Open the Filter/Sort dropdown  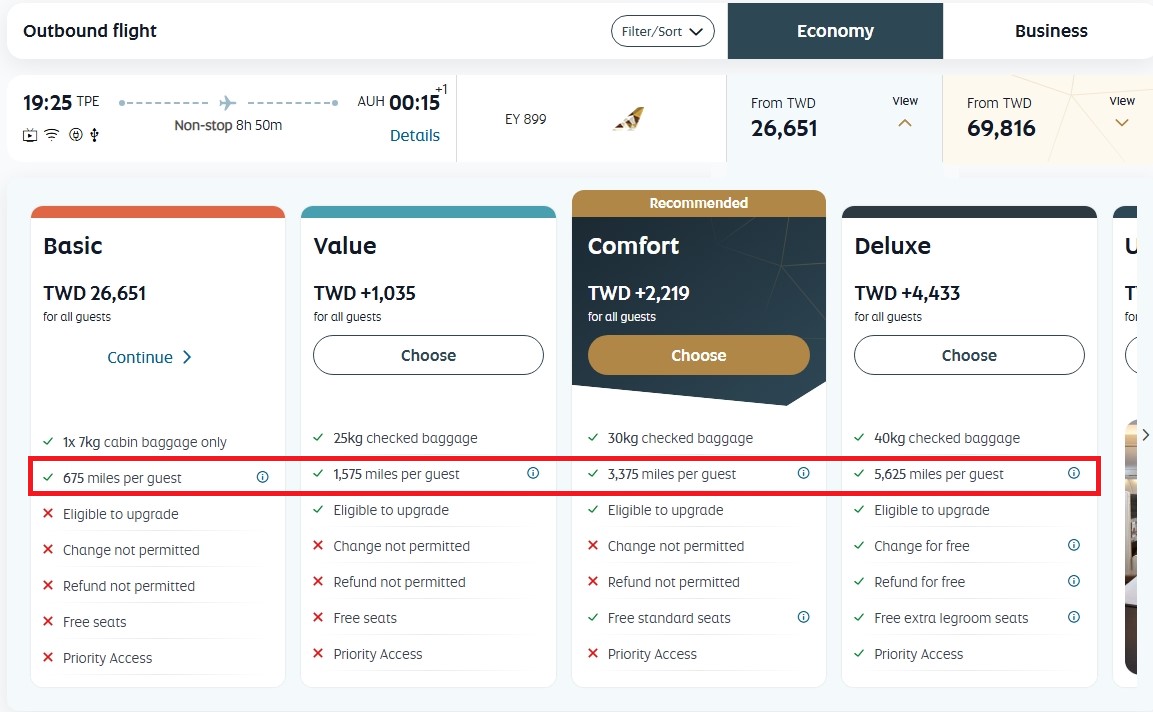(663, 31)
